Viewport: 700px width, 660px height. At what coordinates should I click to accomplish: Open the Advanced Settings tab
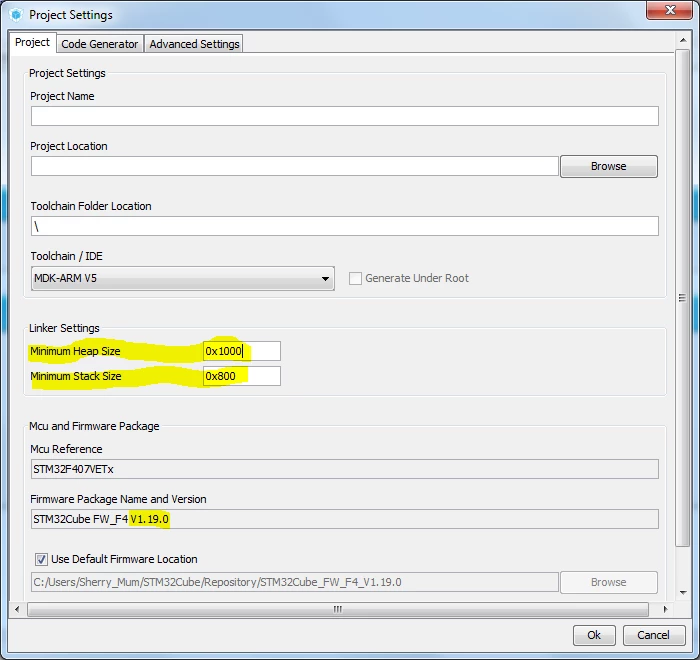(x=194, y=44)
